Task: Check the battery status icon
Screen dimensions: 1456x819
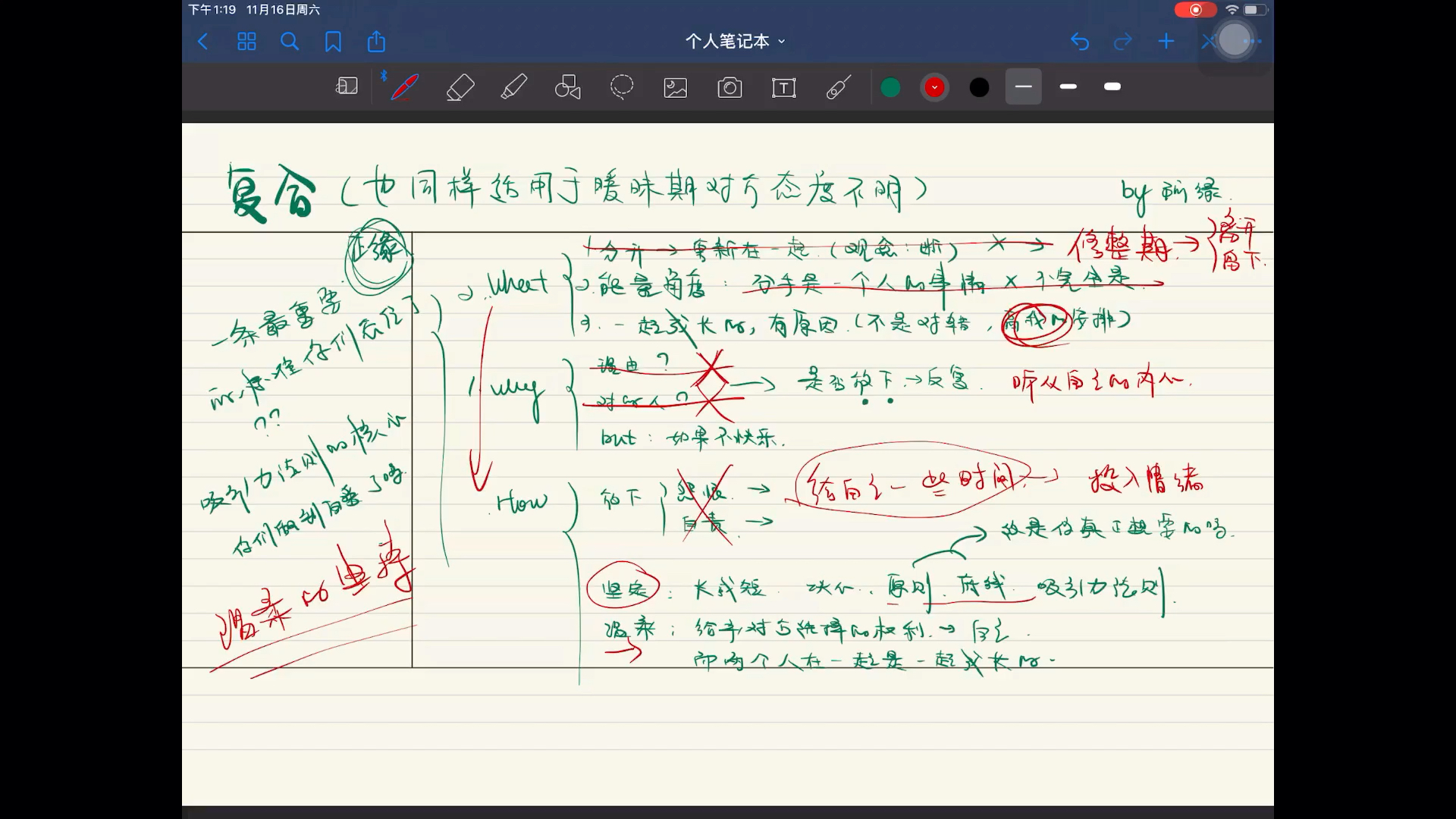Action: 1255,10
